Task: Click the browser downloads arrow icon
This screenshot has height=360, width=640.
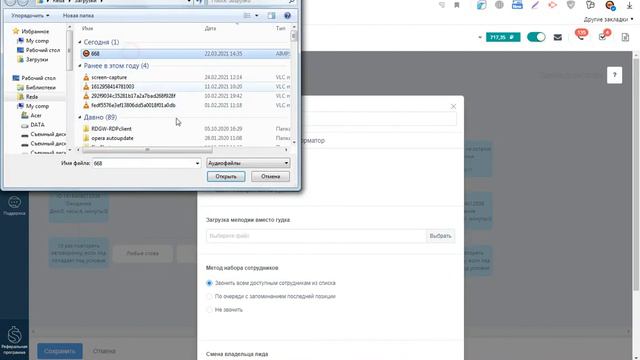Action: pyautogui.click(x=629, y=5)
